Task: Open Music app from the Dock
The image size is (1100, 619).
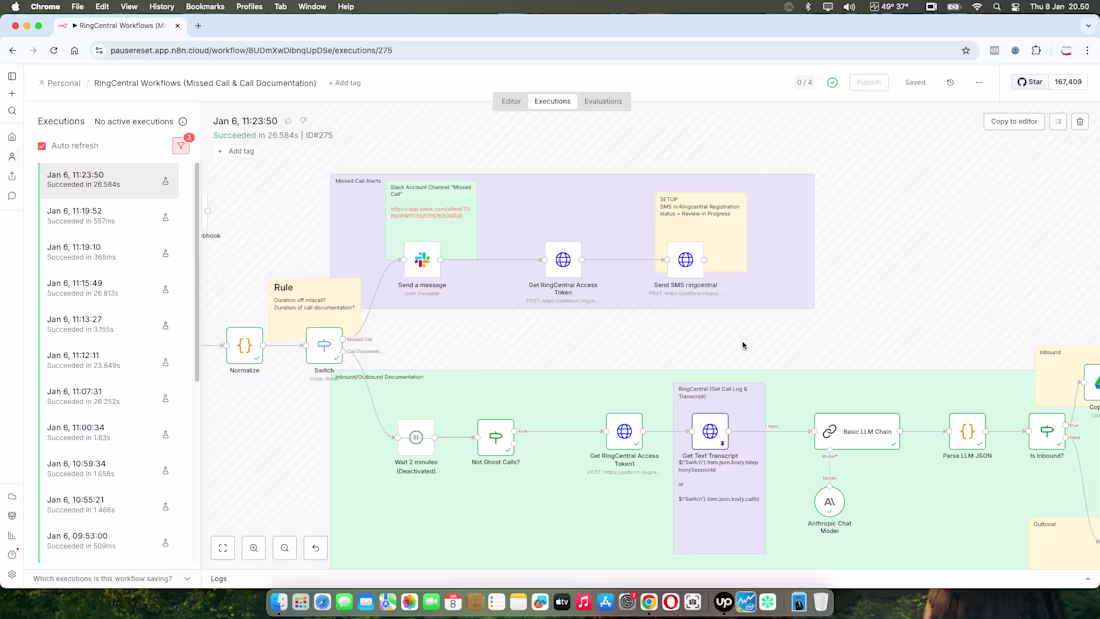Action: [x=584, y=602]
